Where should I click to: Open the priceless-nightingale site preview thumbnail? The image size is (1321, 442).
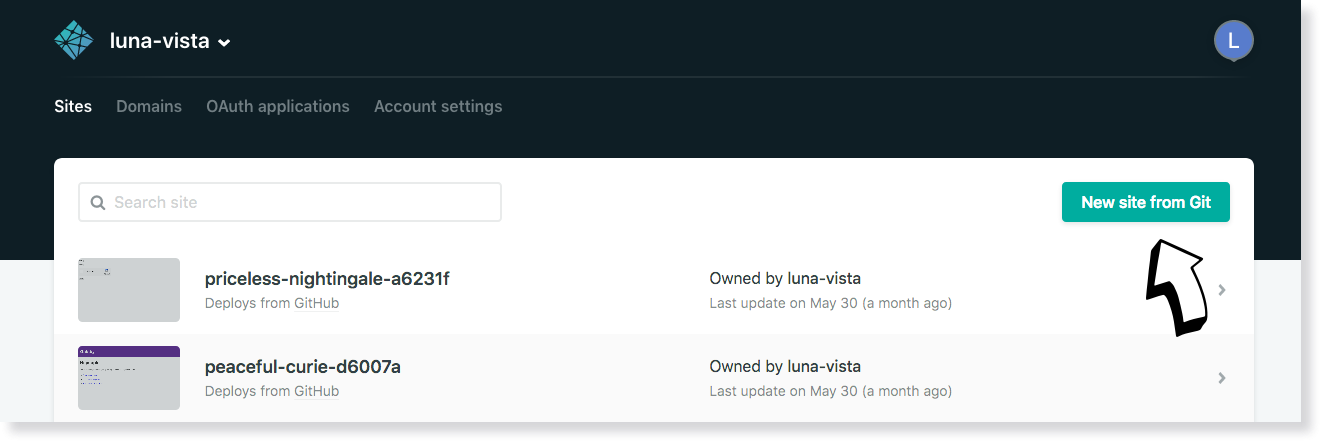[x=129, y=290]
